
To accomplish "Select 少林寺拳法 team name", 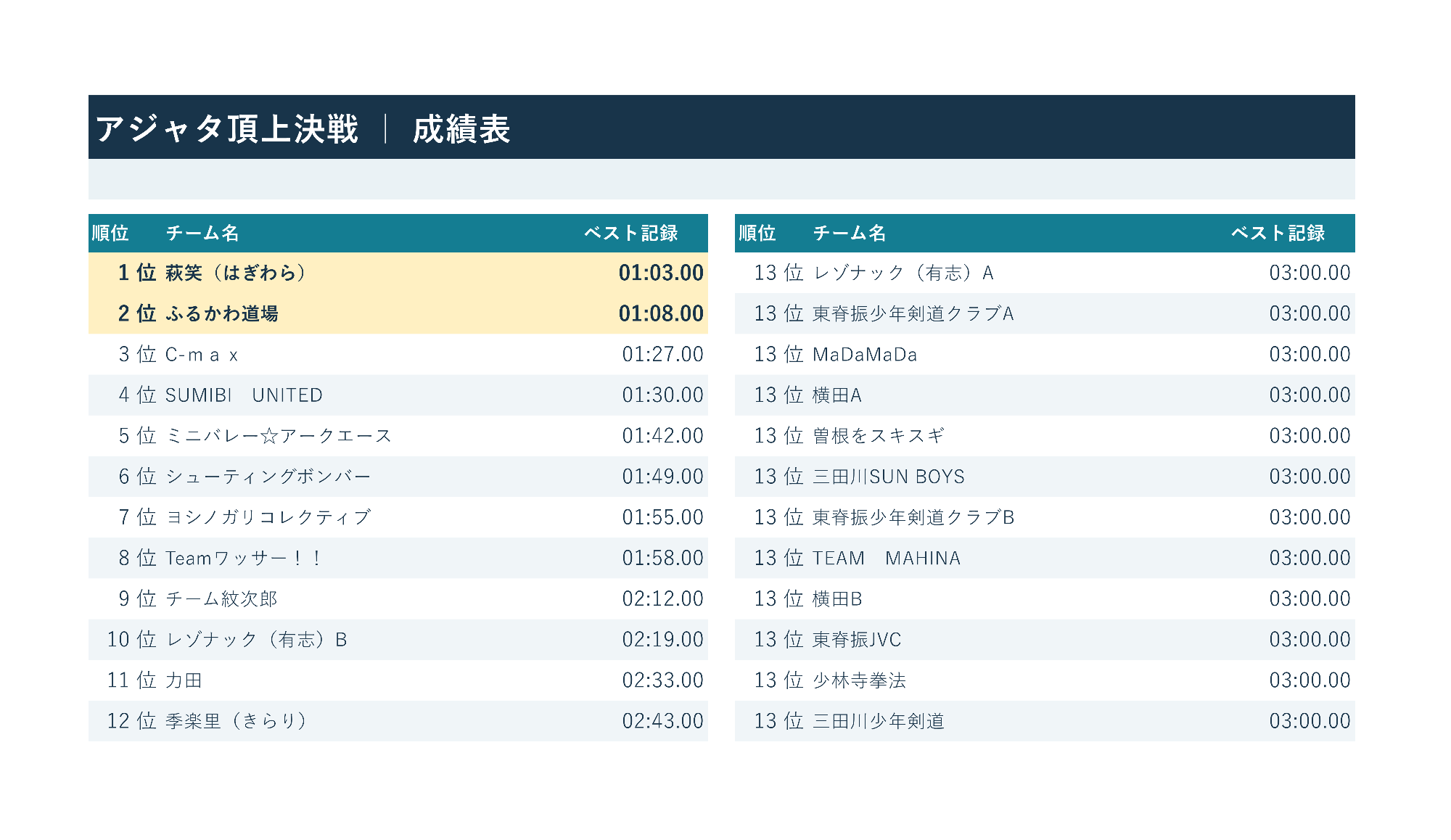I will (x=860, y=680).
